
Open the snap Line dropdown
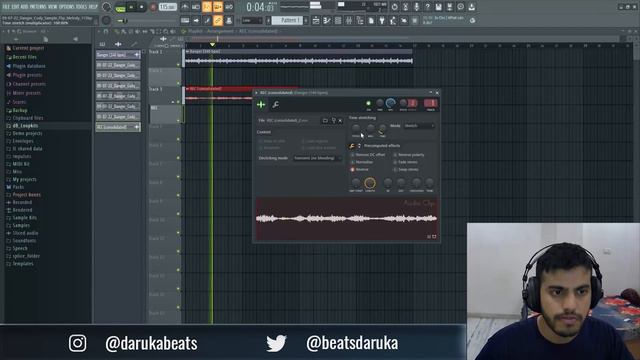pyautogui.click(x=252, y=20)
